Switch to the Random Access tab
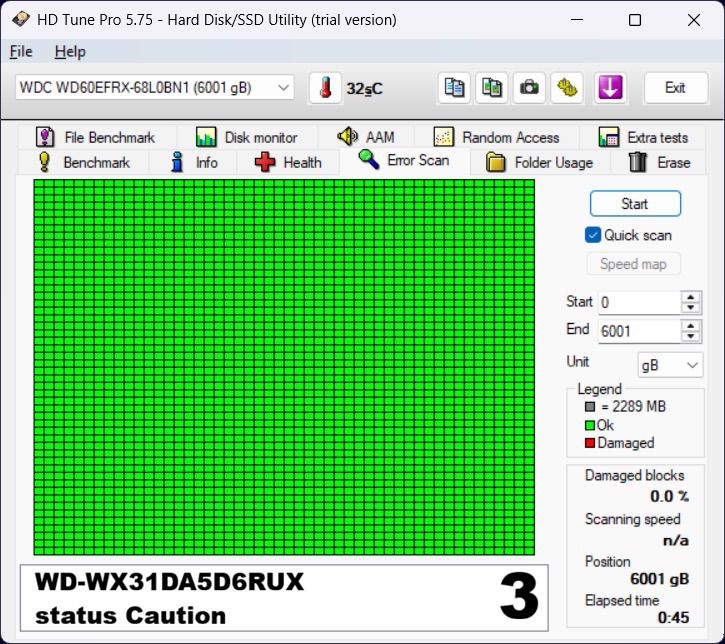The height and width of the screenshot is (644, 725). coord(497,137)
